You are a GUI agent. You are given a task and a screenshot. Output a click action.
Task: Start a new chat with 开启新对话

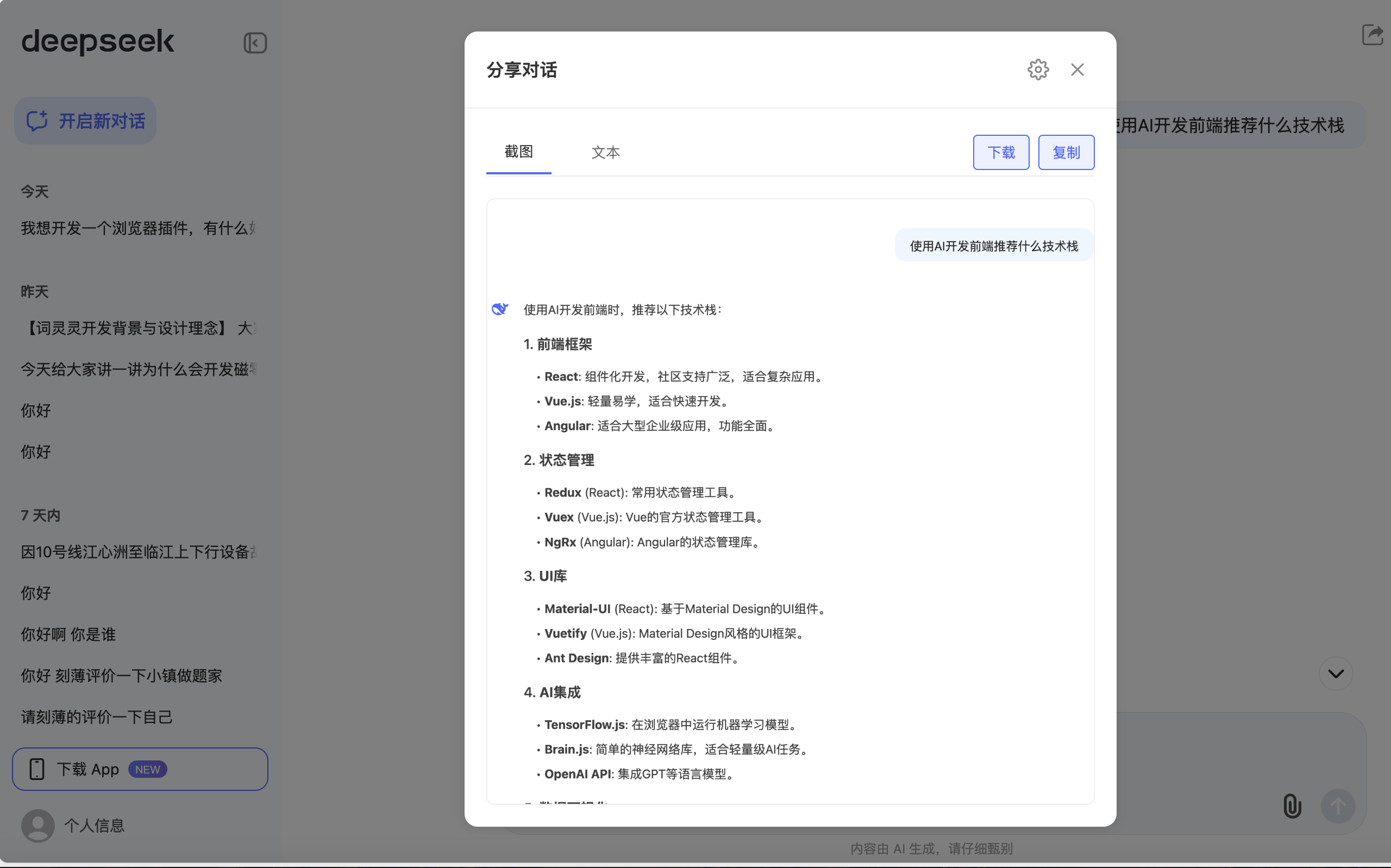pyautogui.click(x=85, y=121)
